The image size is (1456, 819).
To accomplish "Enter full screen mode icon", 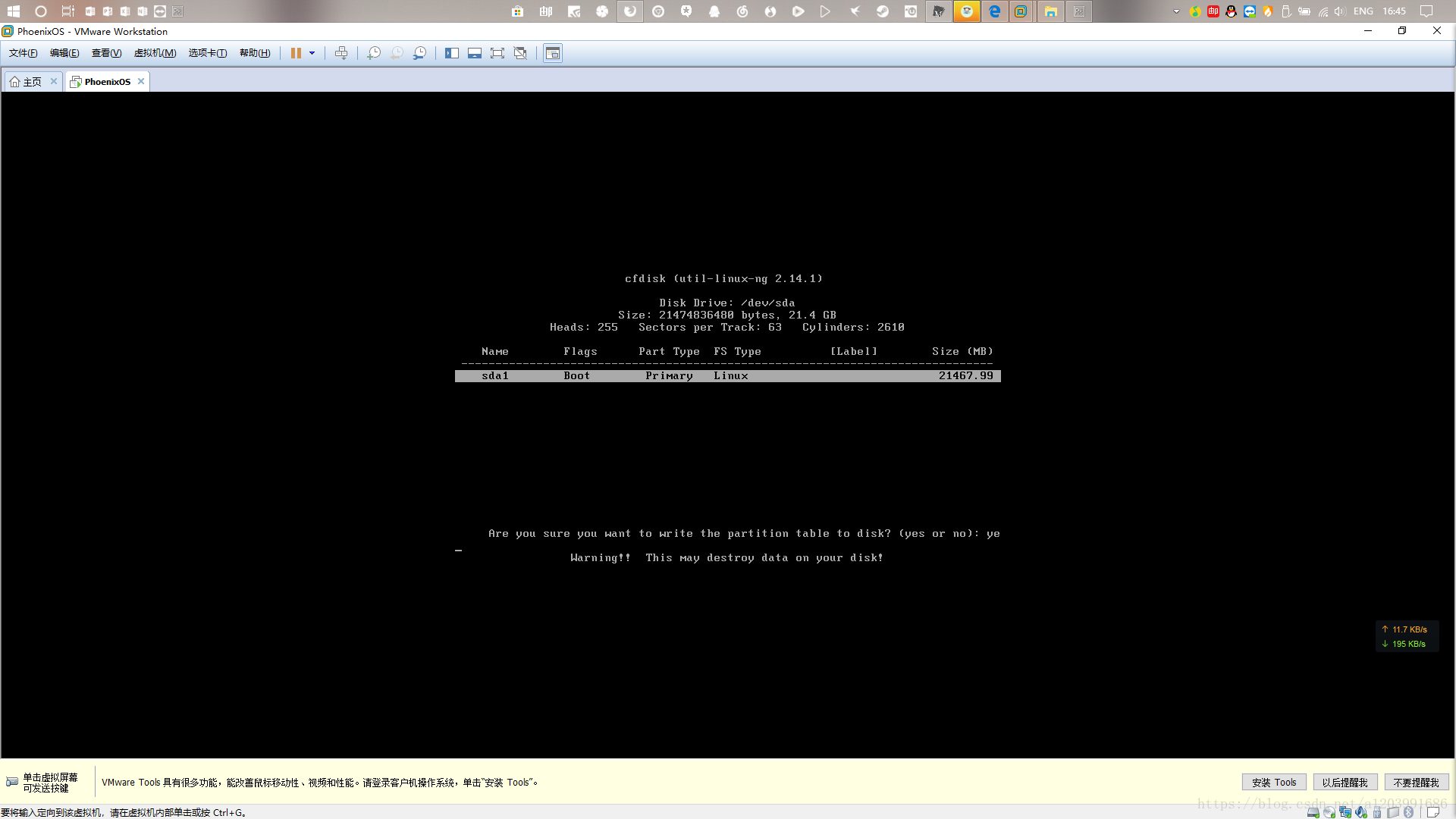I will (x=497, y=53).
